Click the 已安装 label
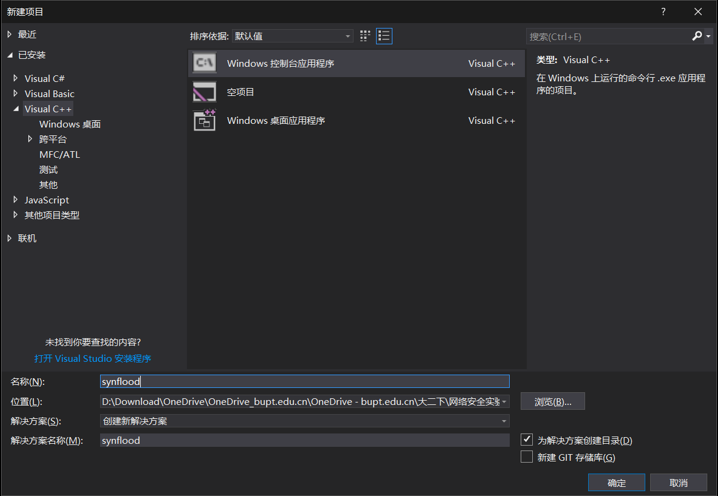The width and height of the screenshot is (718, 496). pyautogui.click(x=32, y=55)
